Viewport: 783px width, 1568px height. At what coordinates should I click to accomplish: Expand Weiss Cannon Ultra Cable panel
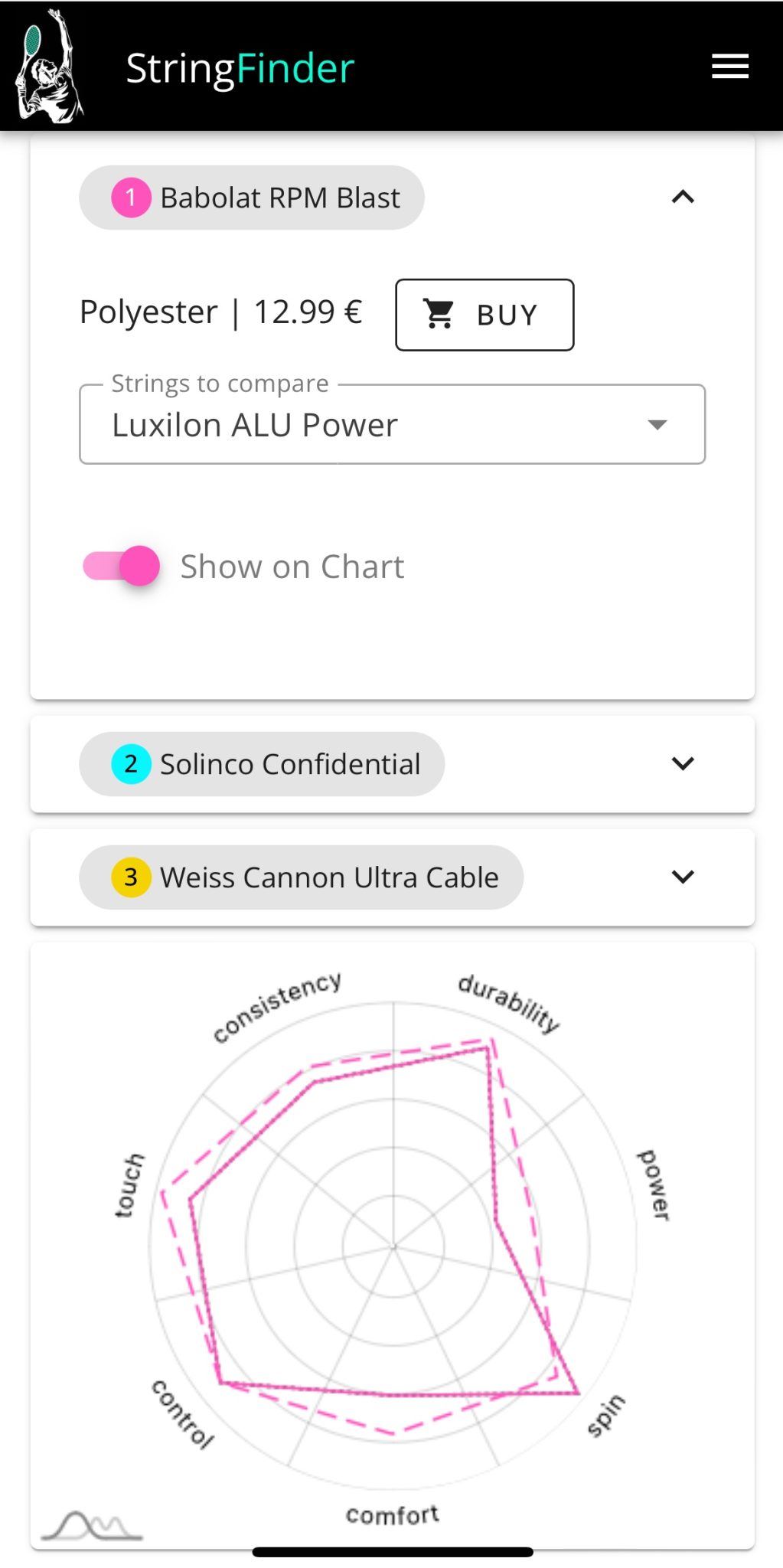[683, 877]
